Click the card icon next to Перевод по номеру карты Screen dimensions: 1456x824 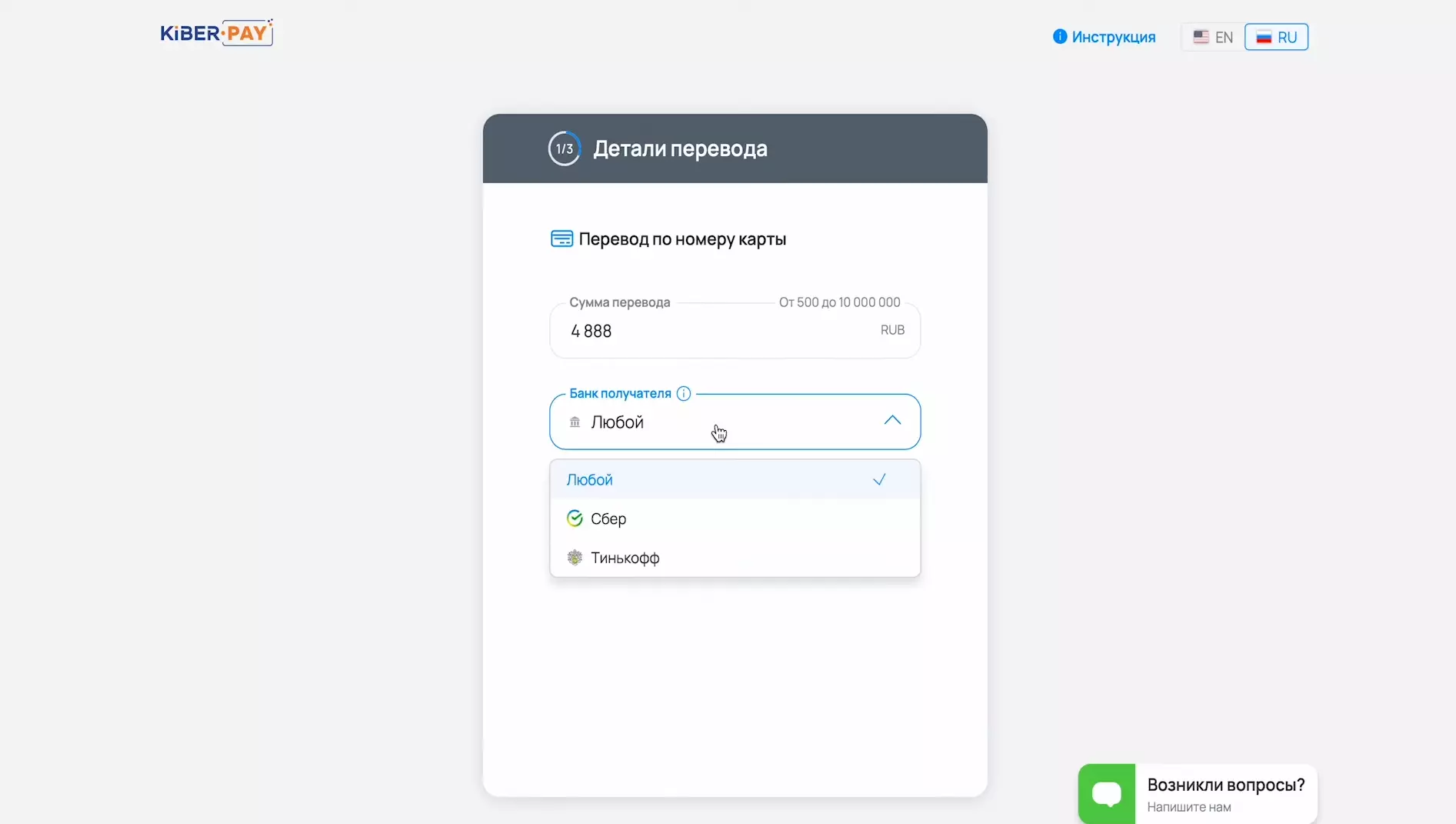tap(561, 239)
